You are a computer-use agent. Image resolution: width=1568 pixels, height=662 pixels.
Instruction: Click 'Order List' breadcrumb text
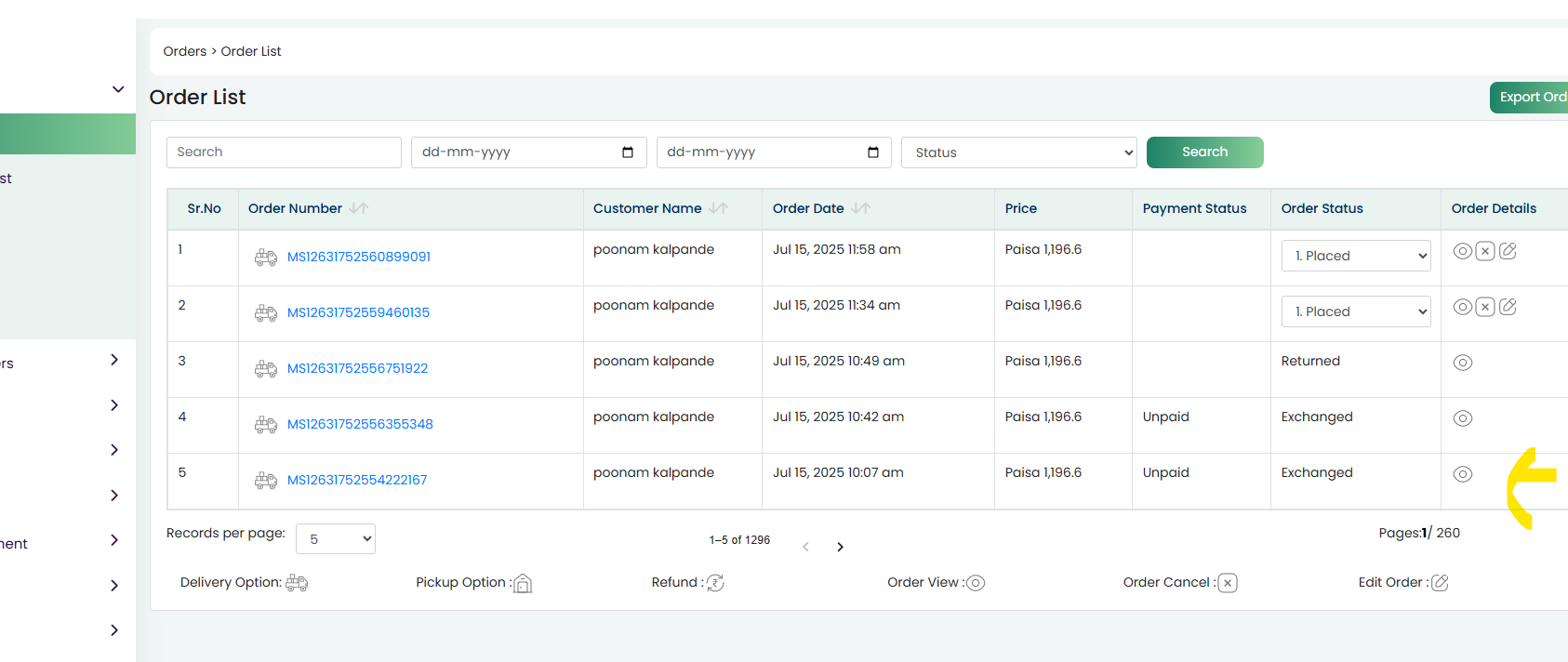click(x=251, y=51)
